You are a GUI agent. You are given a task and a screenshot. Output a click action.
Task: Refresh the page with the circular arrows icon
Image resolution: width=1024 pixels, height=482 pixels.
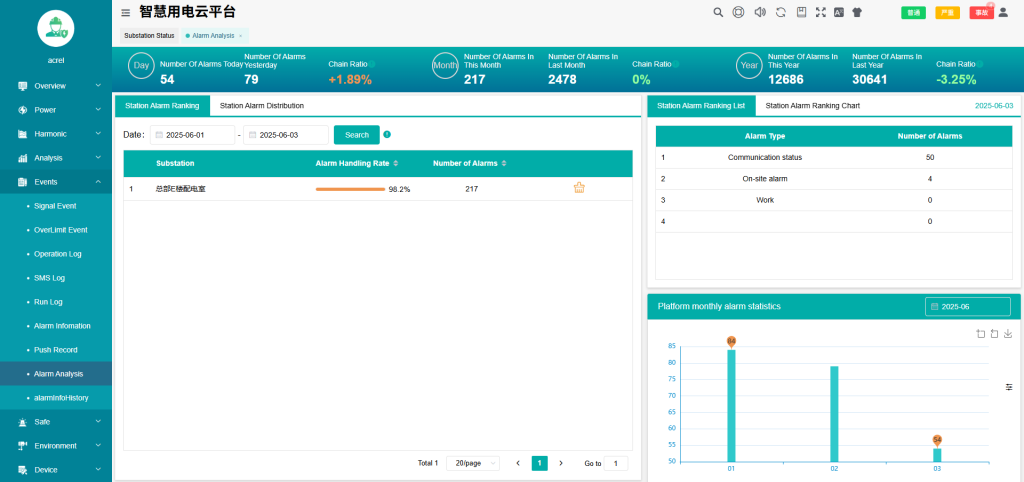pyautogui.click(x=780, y=12)
